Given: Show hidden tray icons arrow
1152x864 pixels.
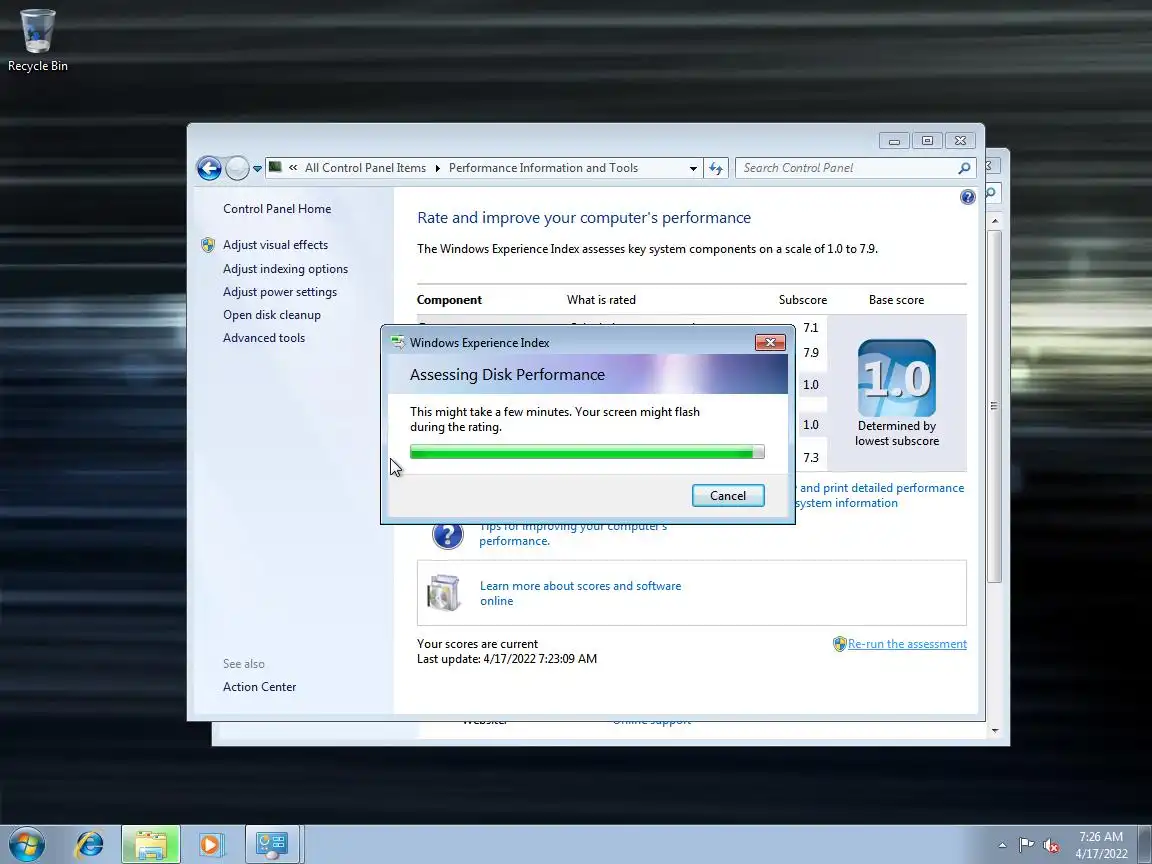Looking at the screenshot, I should 1002,846.
